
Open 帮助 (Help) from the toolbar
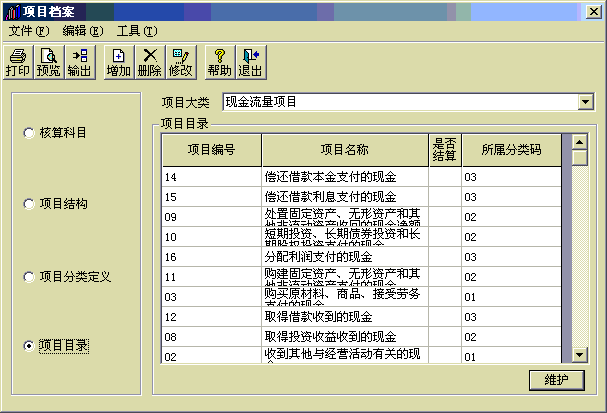(219, 62)
